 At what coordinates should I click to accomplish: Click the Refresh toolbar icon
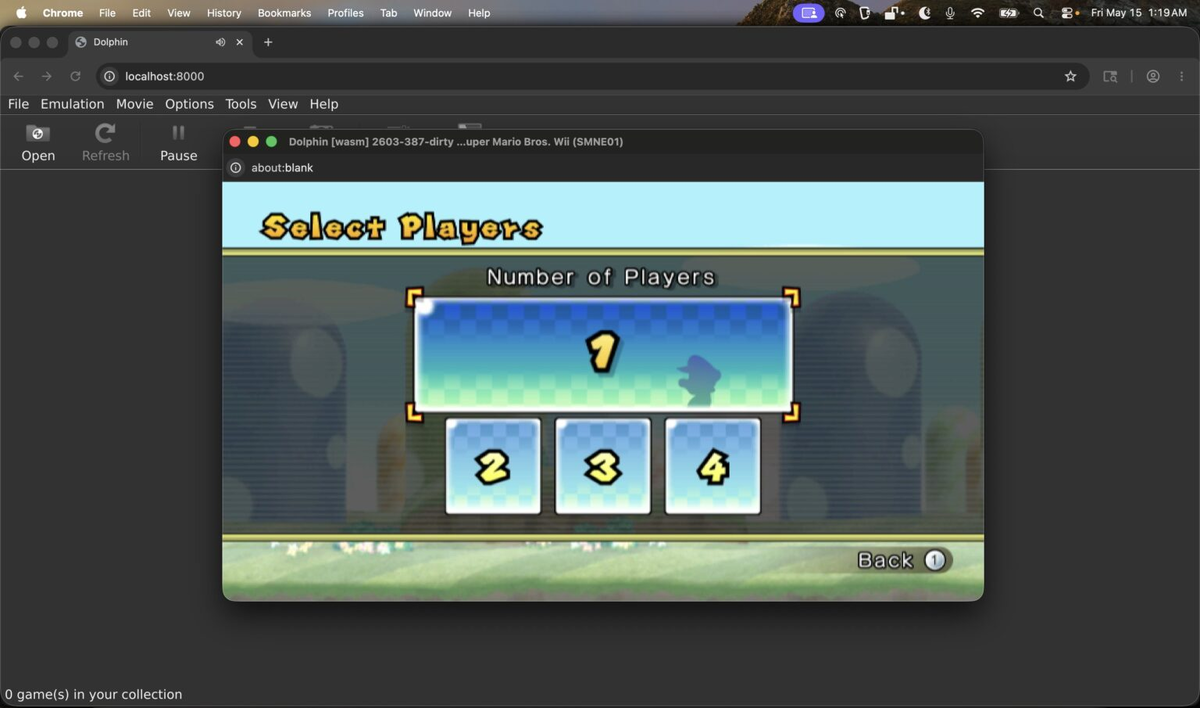(105, 142)
